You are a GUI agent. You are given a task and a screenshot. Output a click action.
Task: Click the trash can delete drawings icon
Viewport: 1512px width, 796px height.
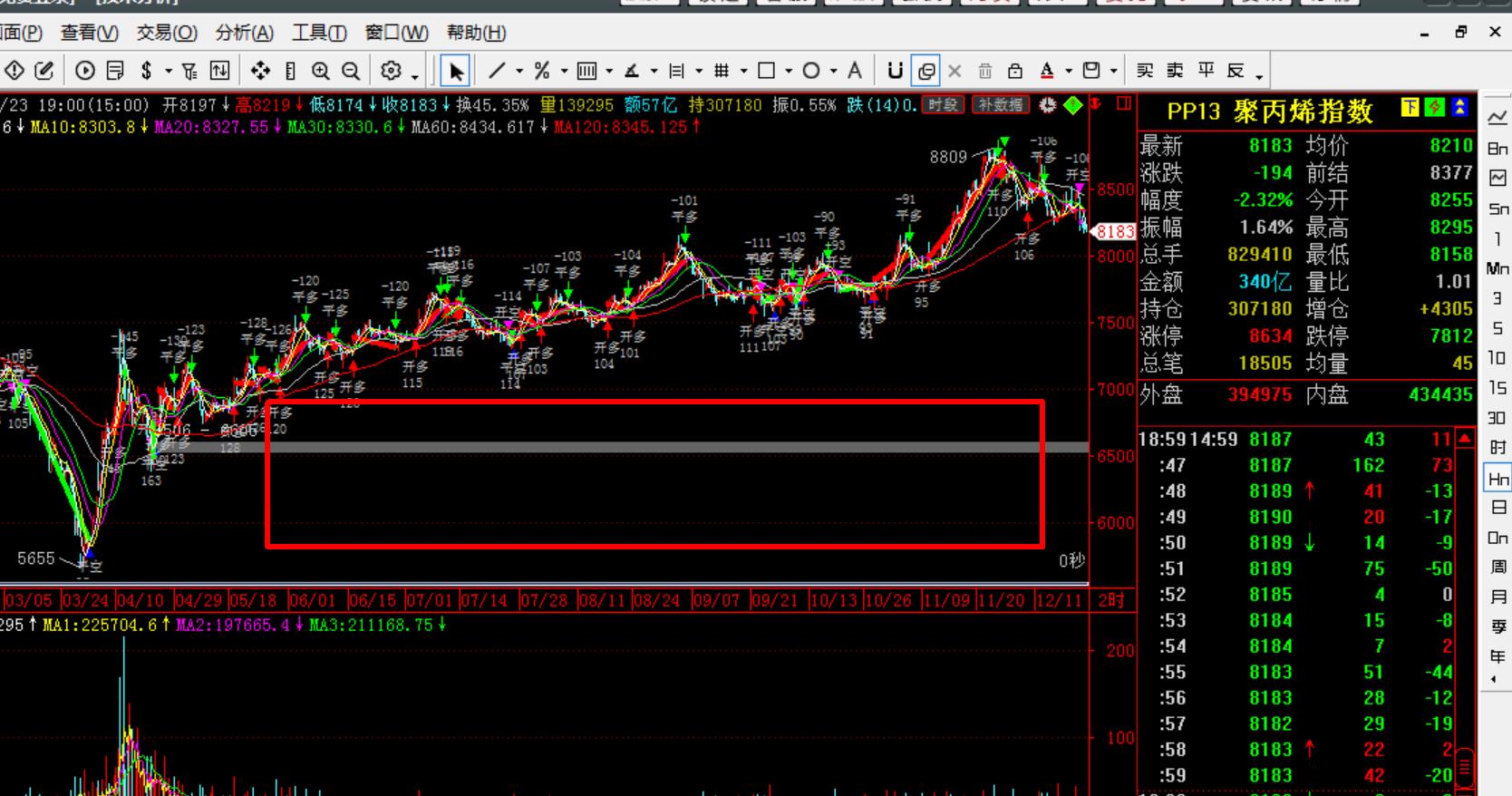(985, 71)
